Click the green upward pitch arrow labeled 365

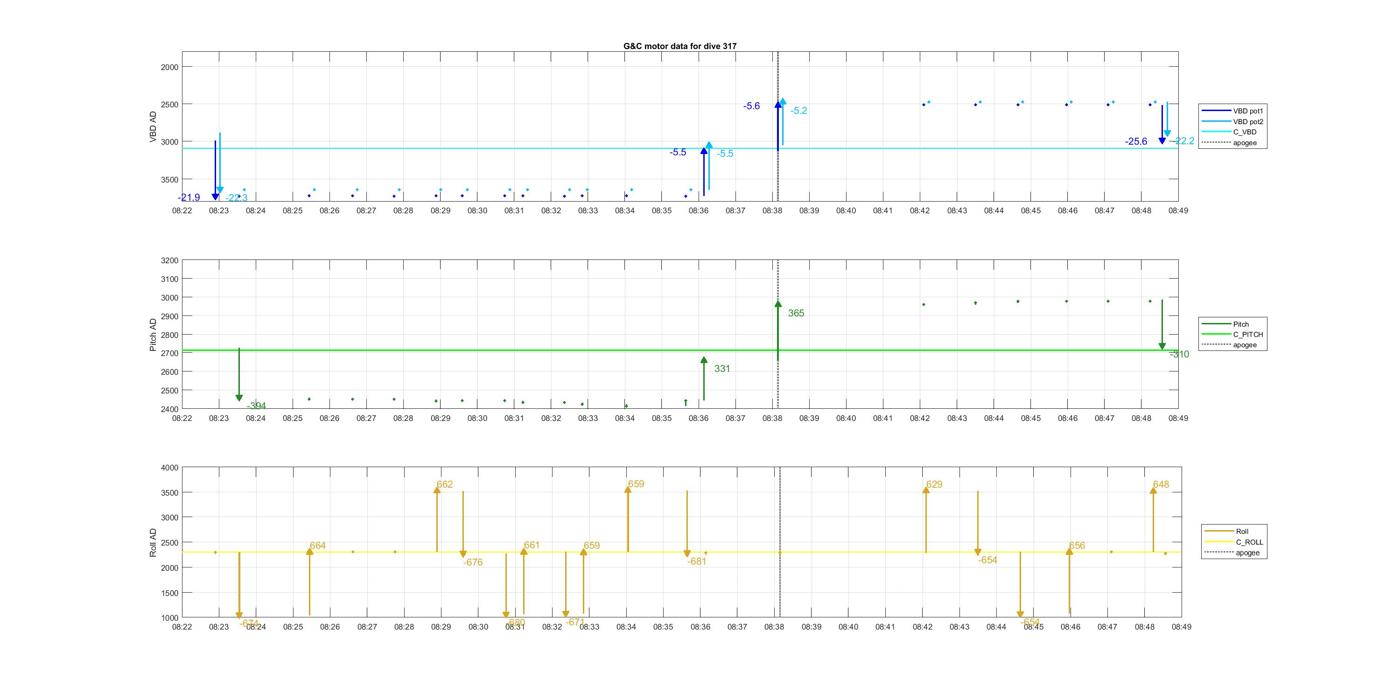click(778, 330)
